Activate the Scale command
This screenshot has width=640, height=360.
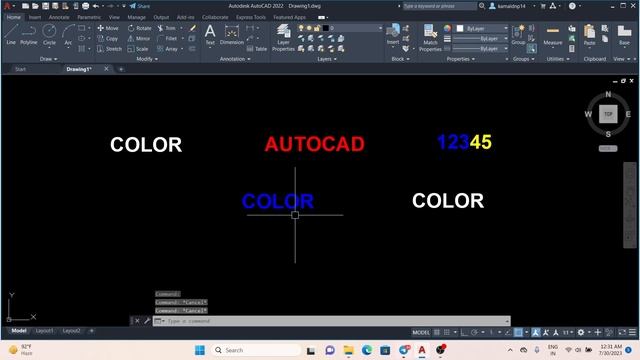click(x=138, y=49)
